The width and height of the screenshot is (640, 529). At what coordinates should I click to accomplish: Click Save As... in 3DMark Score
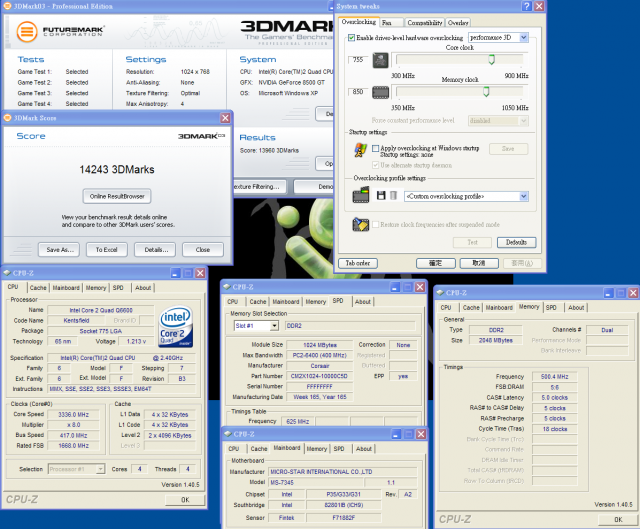point(59,249)
